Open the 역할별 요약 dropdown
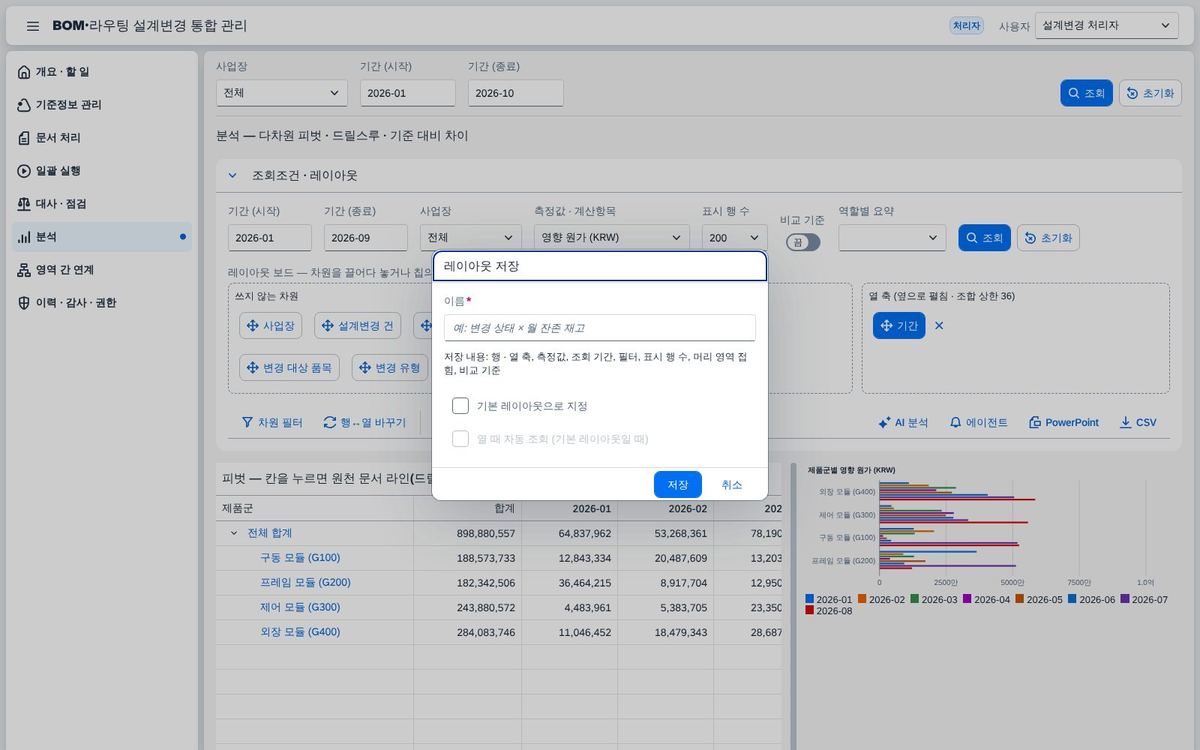Viewport: 1200px width, 750px height. (892, 238)
